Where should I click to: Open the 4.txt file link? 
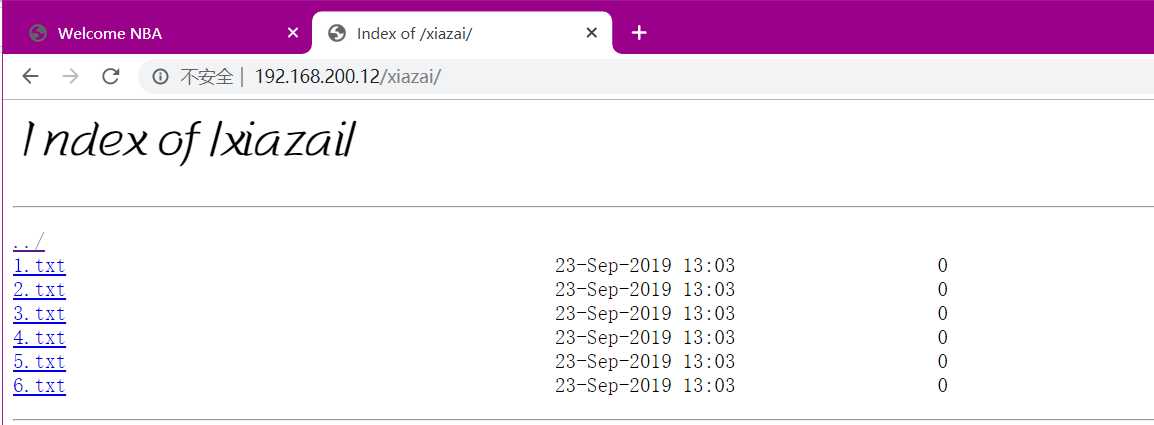39,338
